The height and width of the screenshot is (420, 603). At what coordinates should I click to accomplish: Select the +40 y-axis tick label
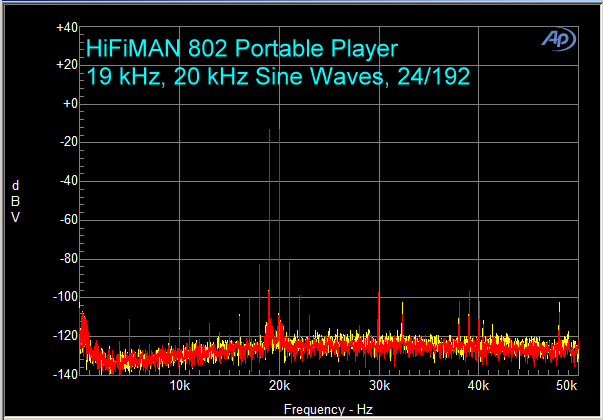pyautogui.click(x=68, y=27)
